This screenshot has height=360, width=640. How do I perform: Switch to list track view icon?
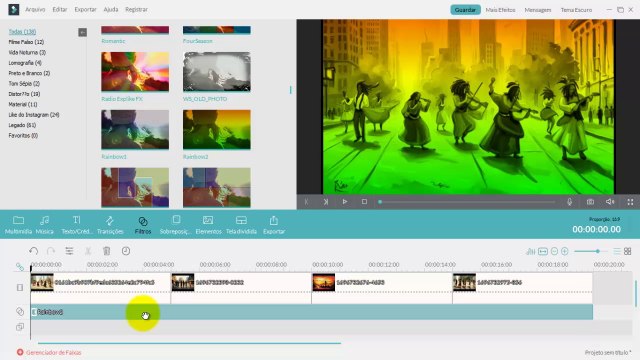[x=617, y=251]
